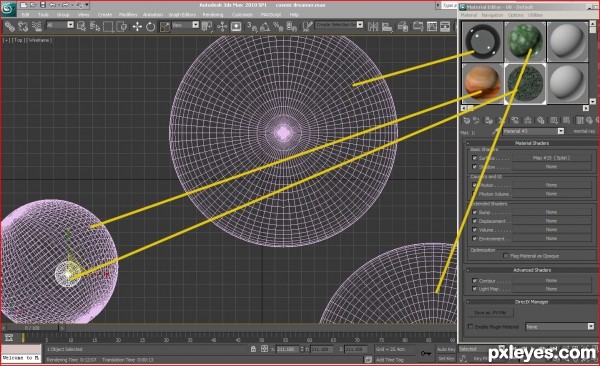Activate the Select and Scale tool
Viewport: 600px width, 366px height.
pos(165,26)
